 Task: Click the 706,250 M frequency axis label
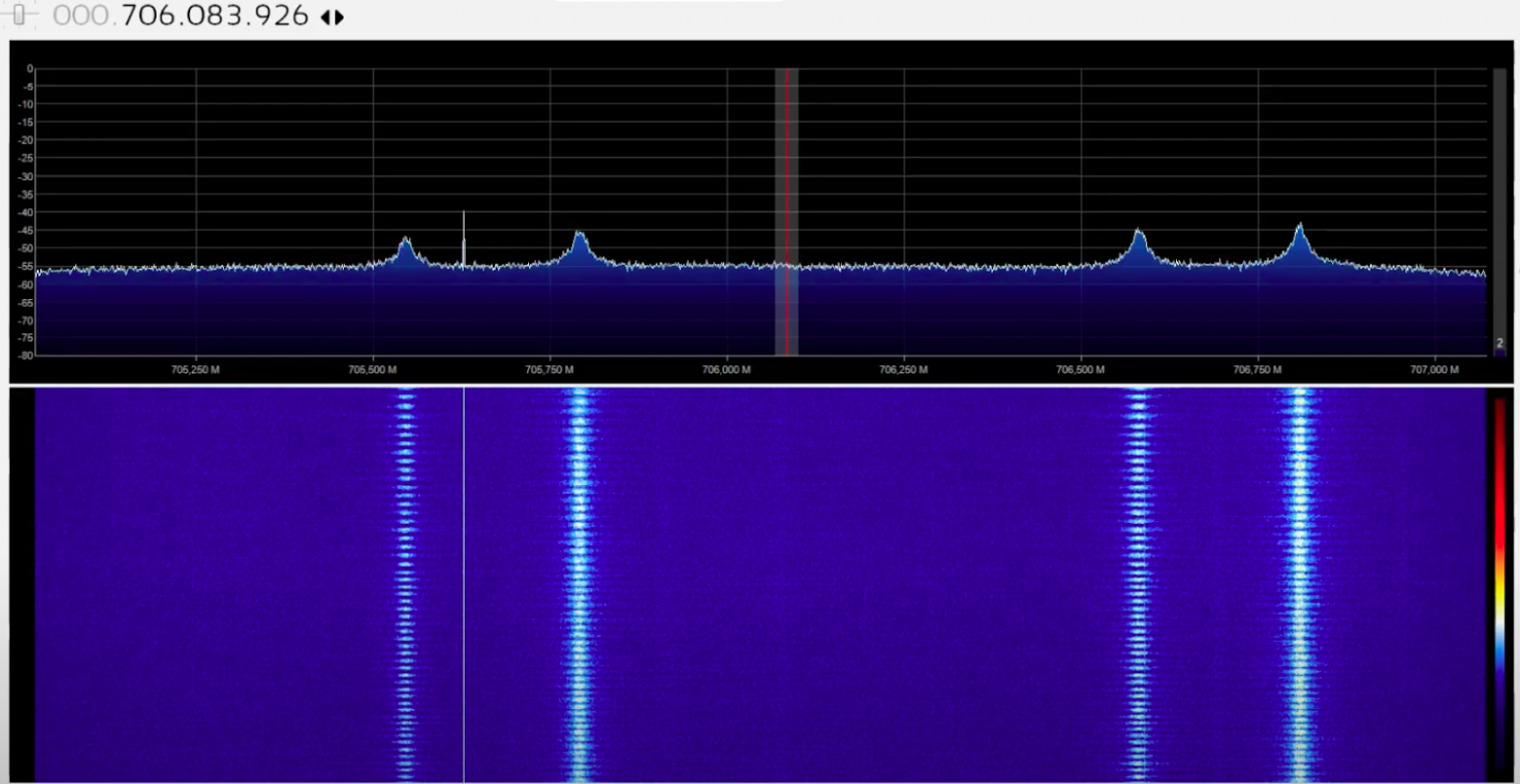point(902,369)
